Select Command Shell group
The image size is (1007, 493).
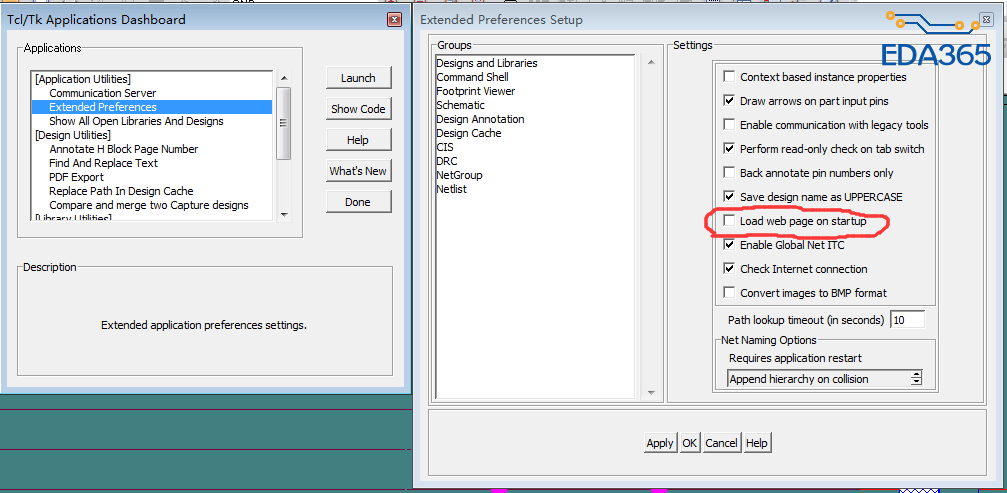pos(473,77)
